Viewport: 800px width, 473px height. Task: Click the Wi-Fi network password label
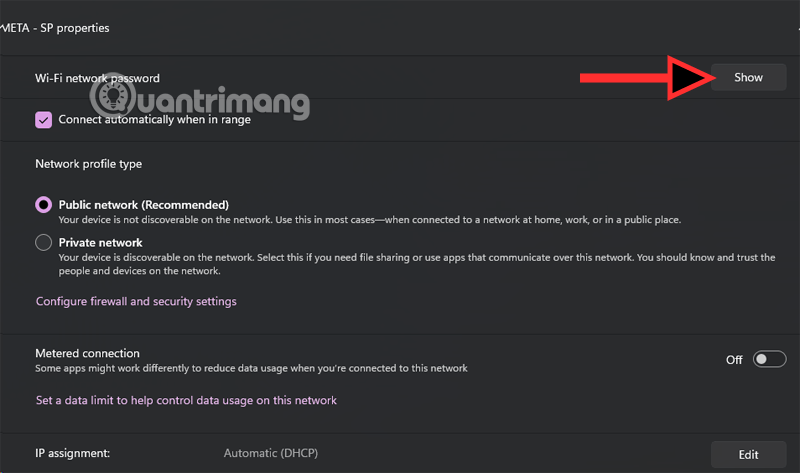(97, 78)
